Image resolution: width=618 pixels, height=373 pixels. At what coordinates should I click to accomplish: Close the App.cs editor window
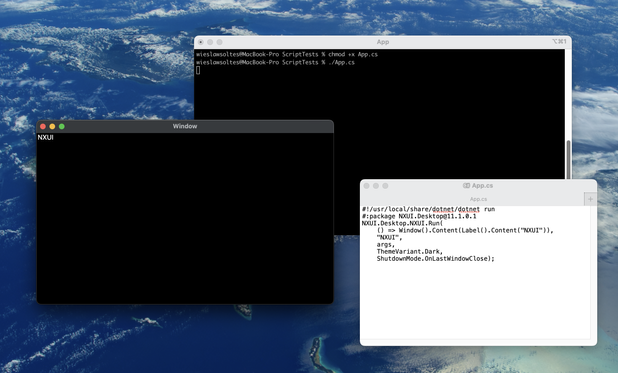pyautogui.click(x=367, y=186)
